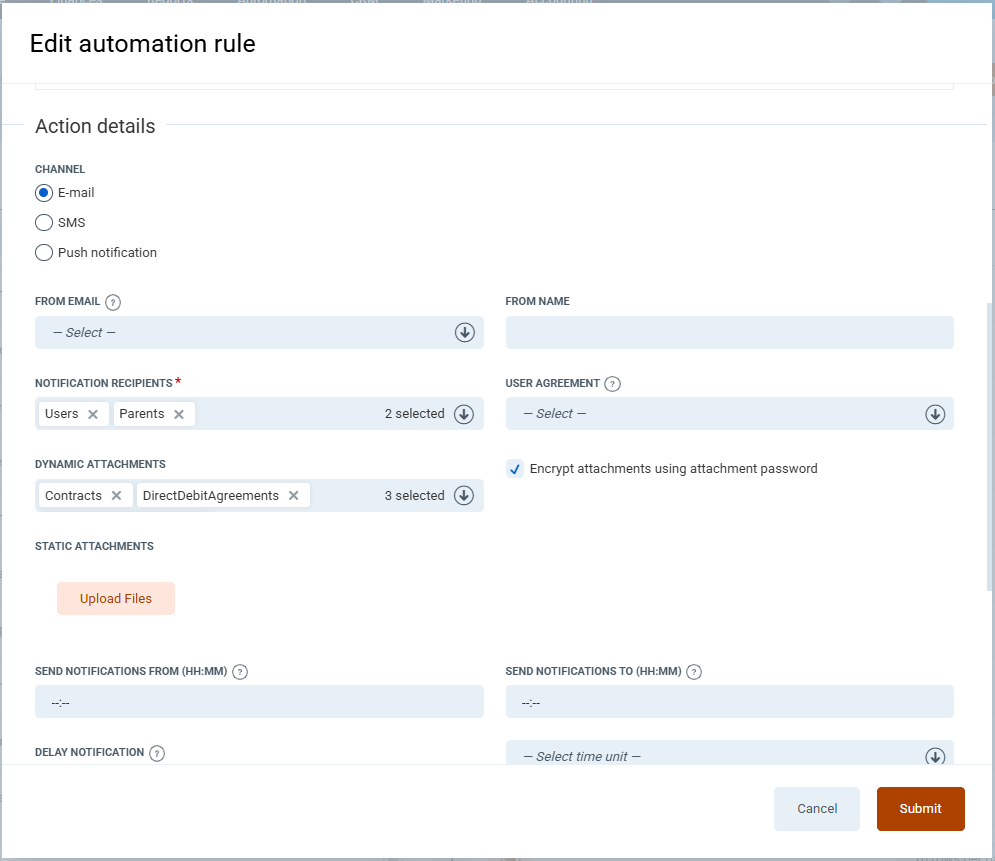Screen dimensions: 995x861
Task: Click the User Agreement help icon
Action: pos(613,384)
